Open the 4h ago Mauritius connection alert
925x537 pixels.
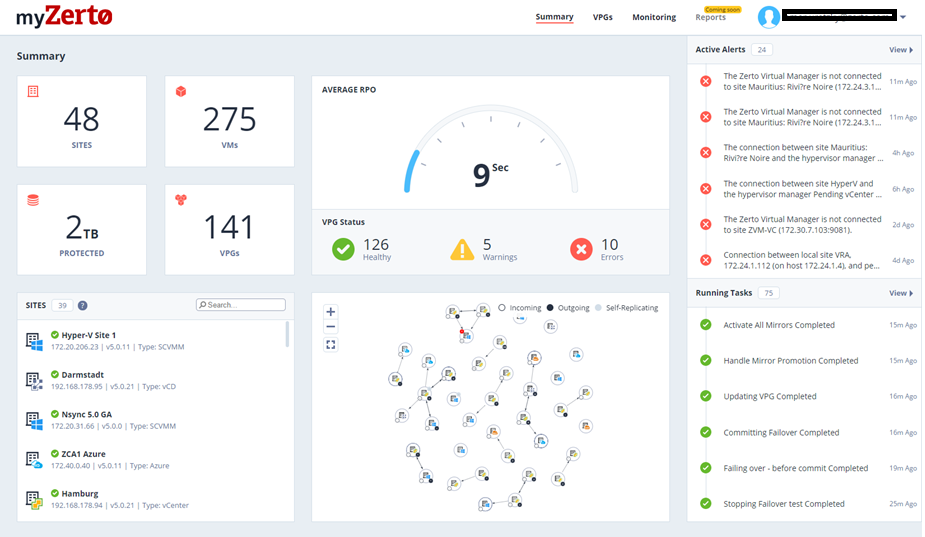(805, 153)
